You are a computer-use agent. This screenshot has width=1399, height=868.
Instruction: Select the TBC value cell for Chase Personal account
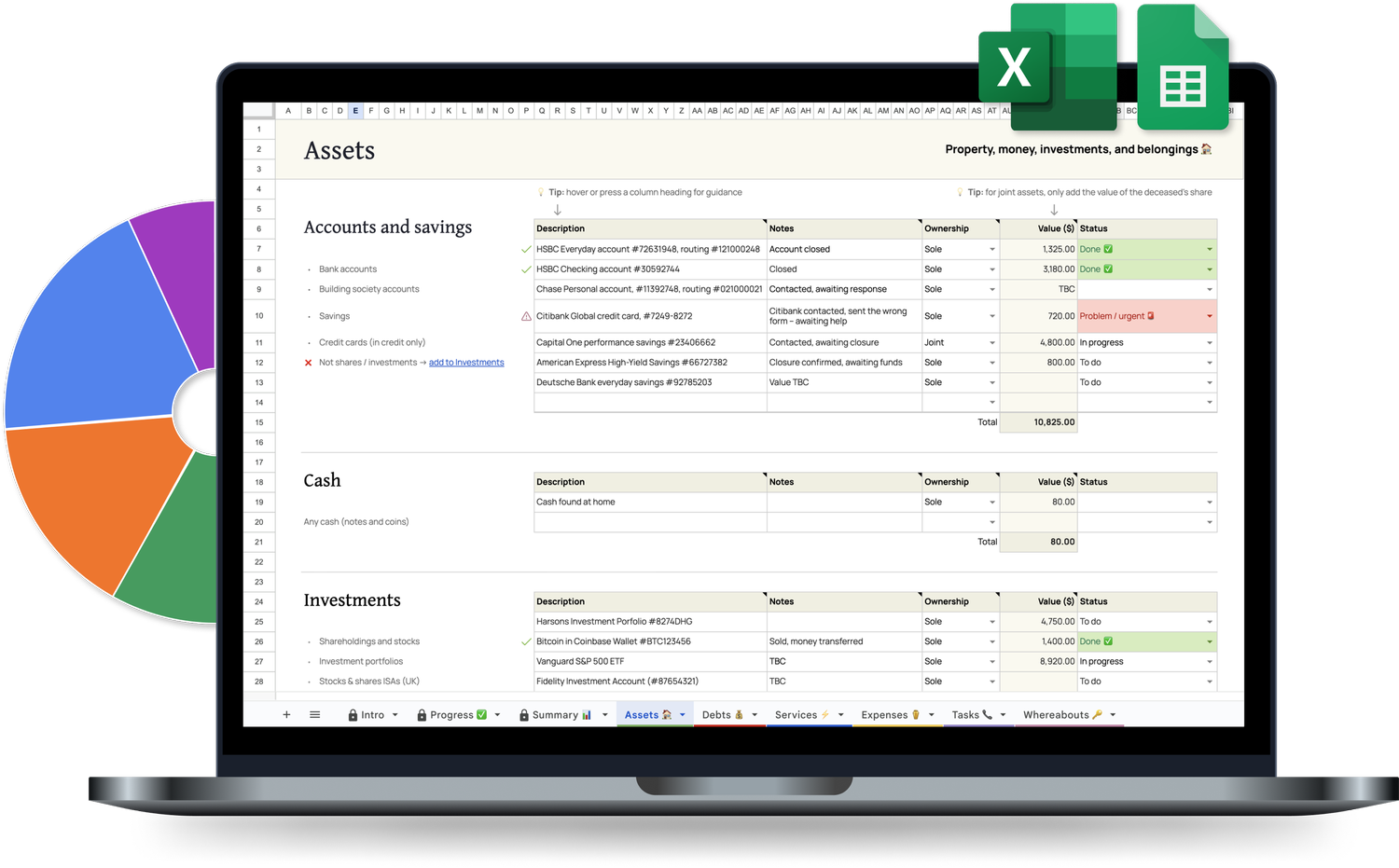tap(1038, 289)
